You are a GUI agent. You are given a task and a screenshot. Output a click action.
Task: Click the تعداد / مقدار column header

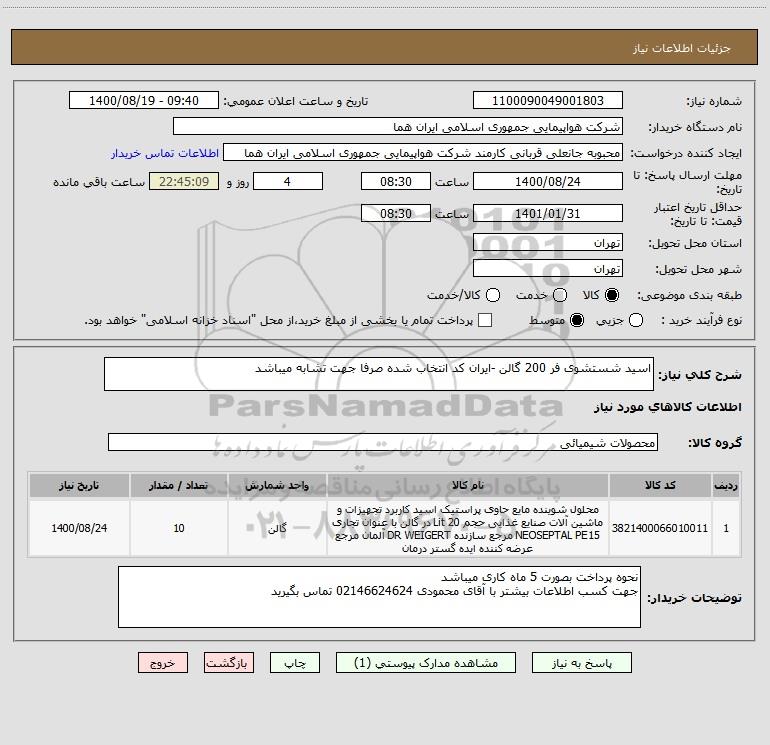179,485
